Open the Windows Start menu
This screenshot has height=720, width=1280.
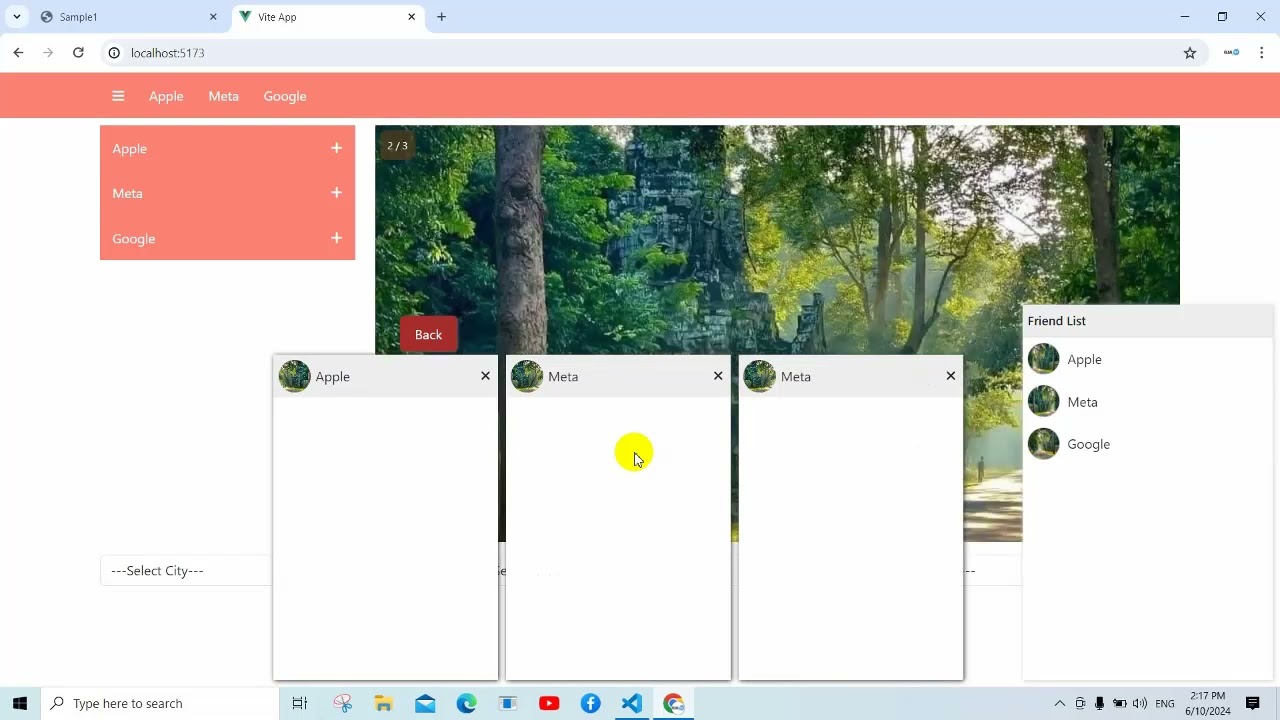point(20,703)
